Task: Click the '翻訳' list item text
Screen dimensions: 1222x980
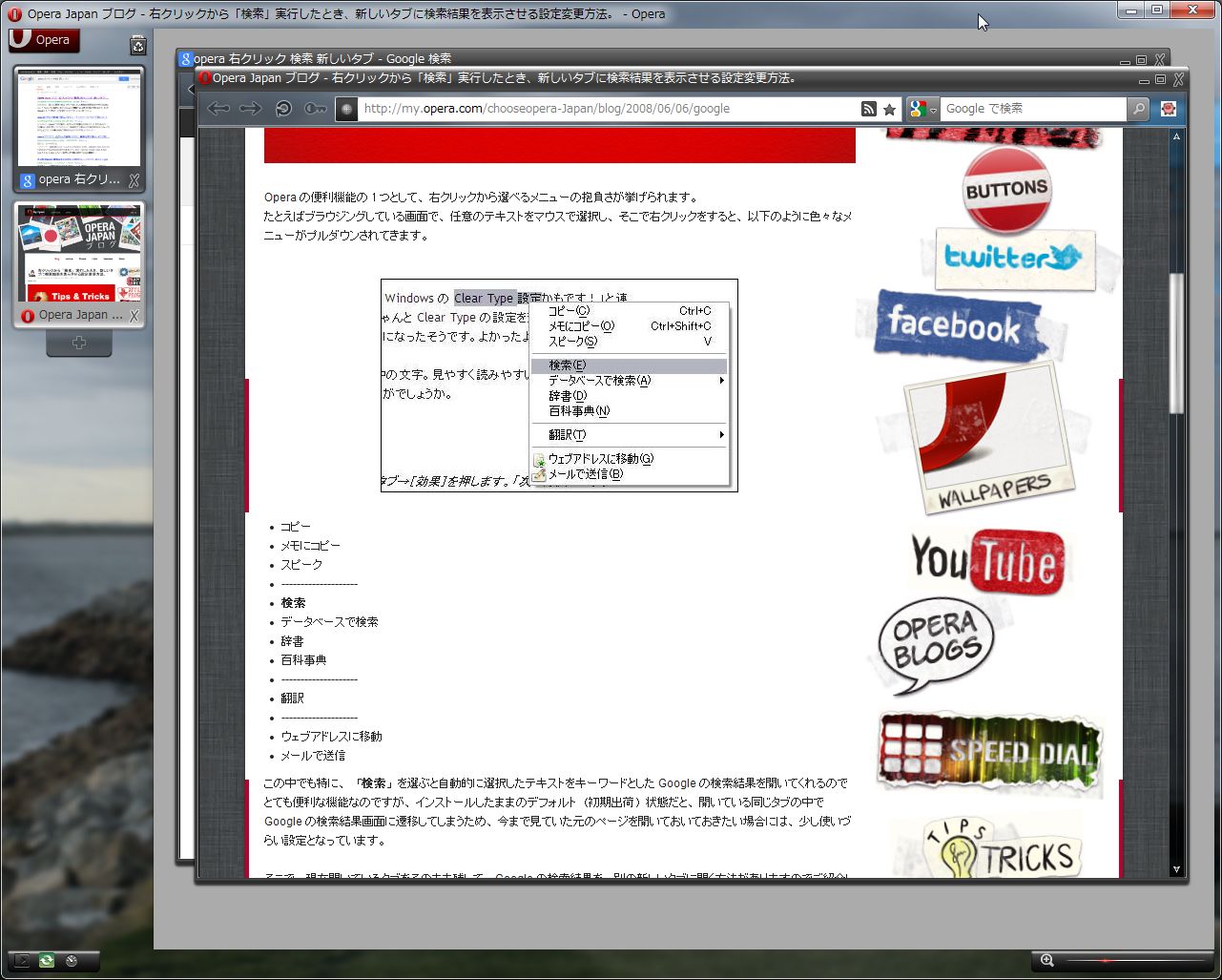Action: [x=292, y=699]
